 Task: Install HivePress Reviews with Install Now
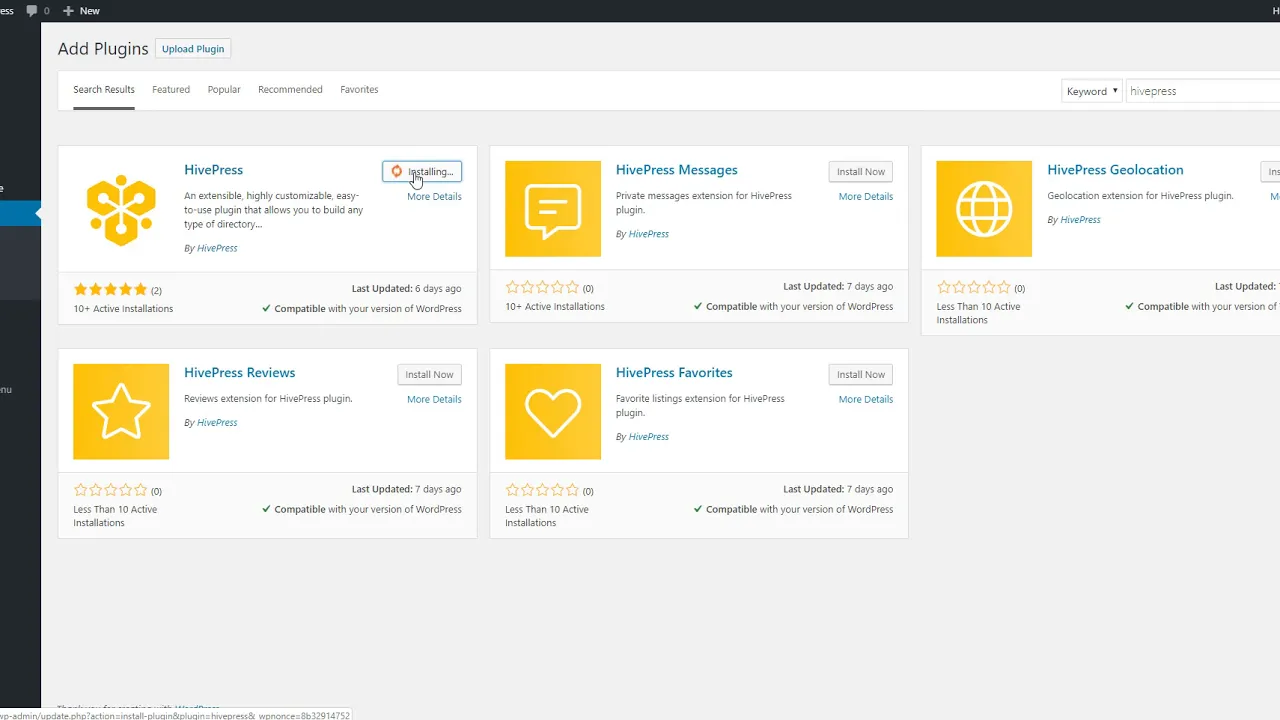coord(429,375)
